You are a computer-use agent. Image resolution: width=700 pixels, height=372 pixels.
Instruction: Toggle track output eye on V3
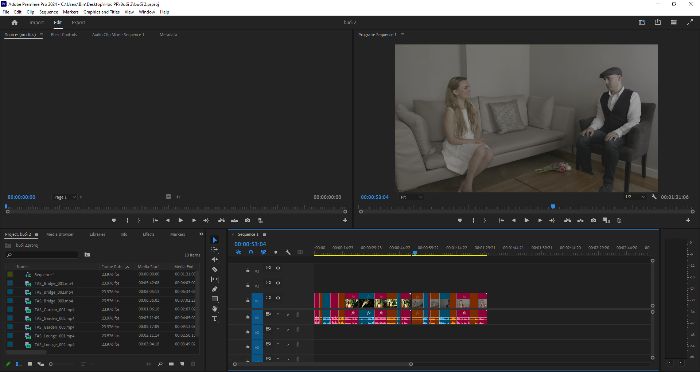pyautogui.click(x=278, y=268)
